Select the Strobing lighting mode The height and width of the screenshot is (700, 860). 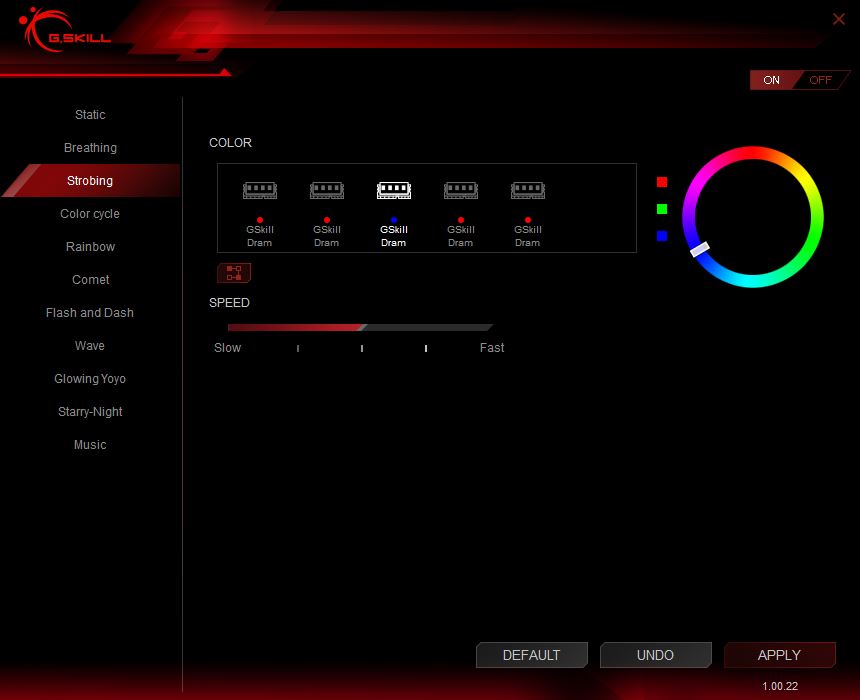tap(90, 180)
